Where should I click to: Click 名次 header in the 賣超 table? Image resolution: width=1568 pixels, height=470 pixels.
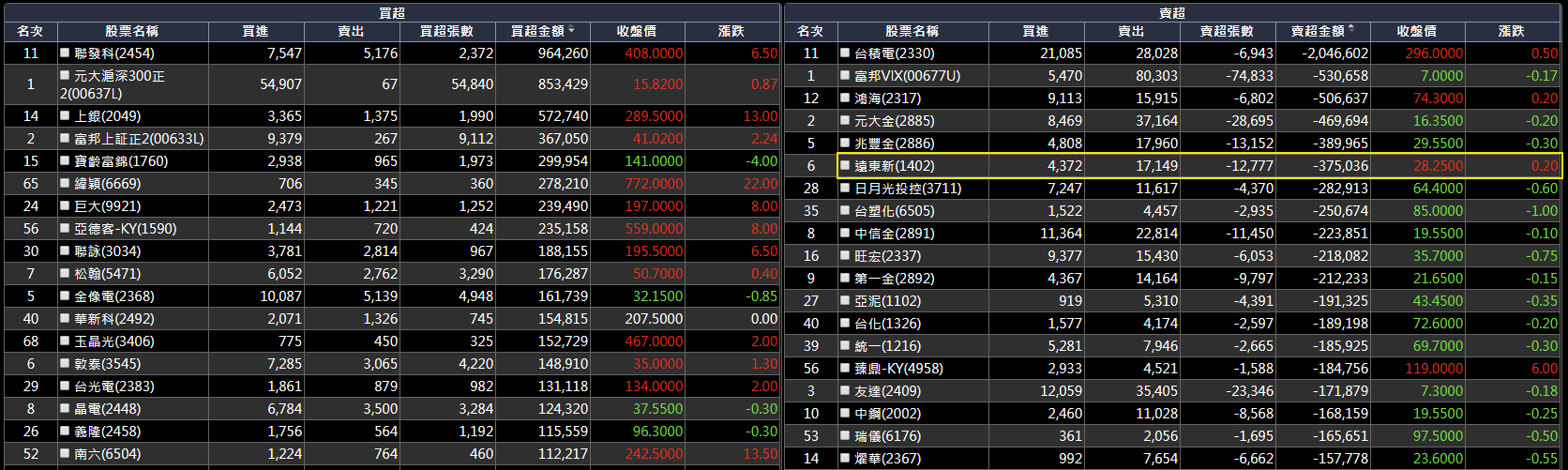(810, 31)
